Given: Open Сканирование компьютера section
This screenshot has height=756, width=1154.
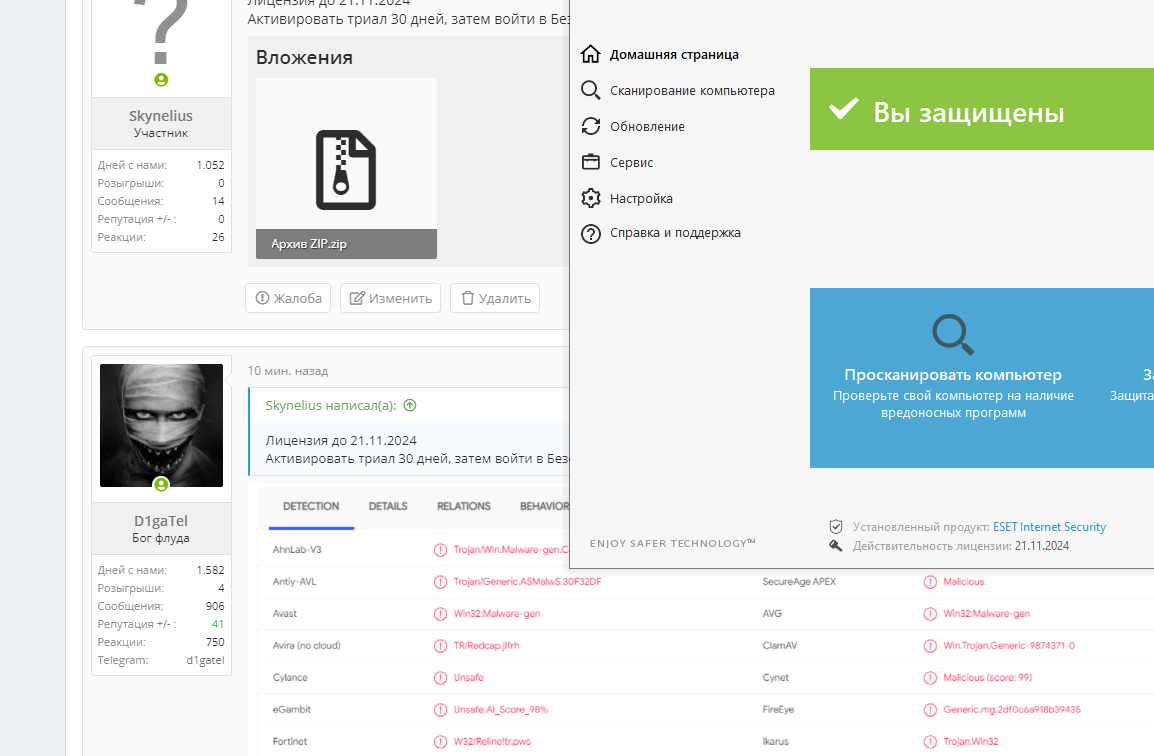Looking at the screenshot, I should (692, 91).
